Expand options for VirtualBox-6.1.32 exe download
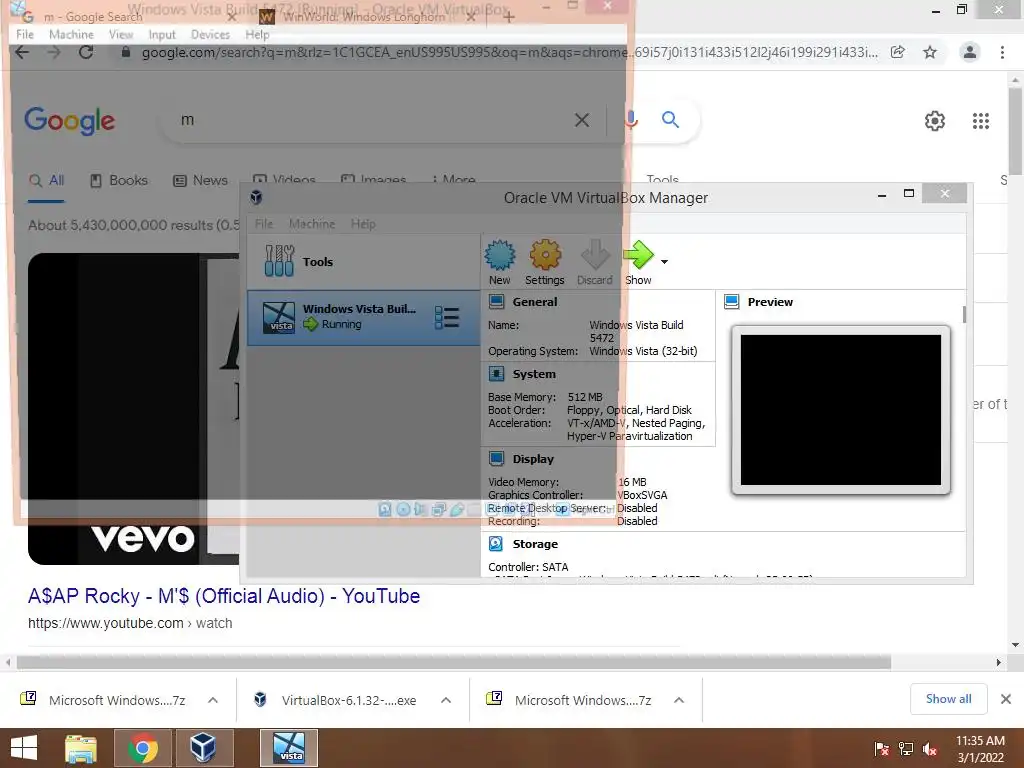This screenshot has height=768, width=1024. click(446, 700)
